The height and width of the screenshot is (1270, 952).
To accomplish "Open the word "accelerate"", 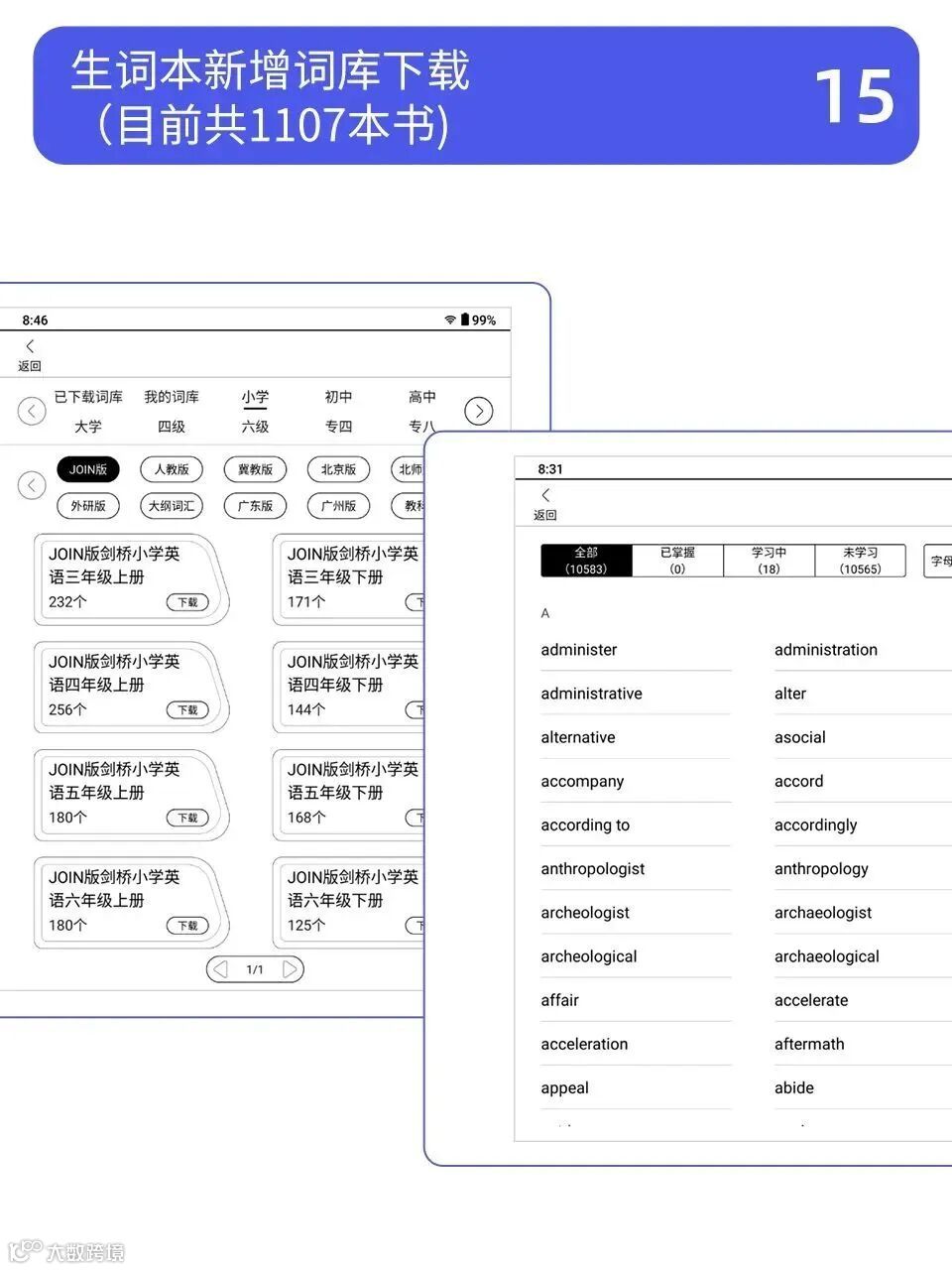I will (x=811, y=1000).
